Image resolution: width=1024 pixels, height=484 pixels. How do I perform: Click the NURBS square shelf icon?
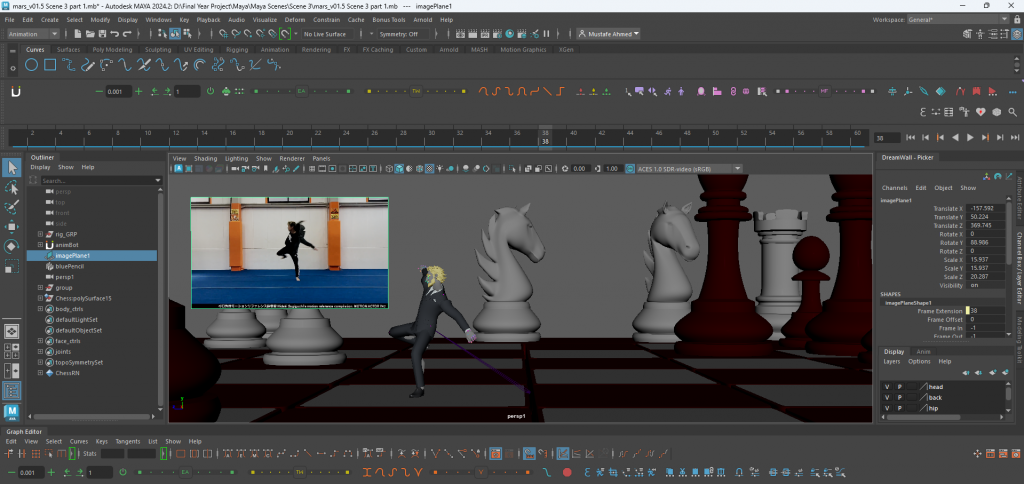(49, 66)
